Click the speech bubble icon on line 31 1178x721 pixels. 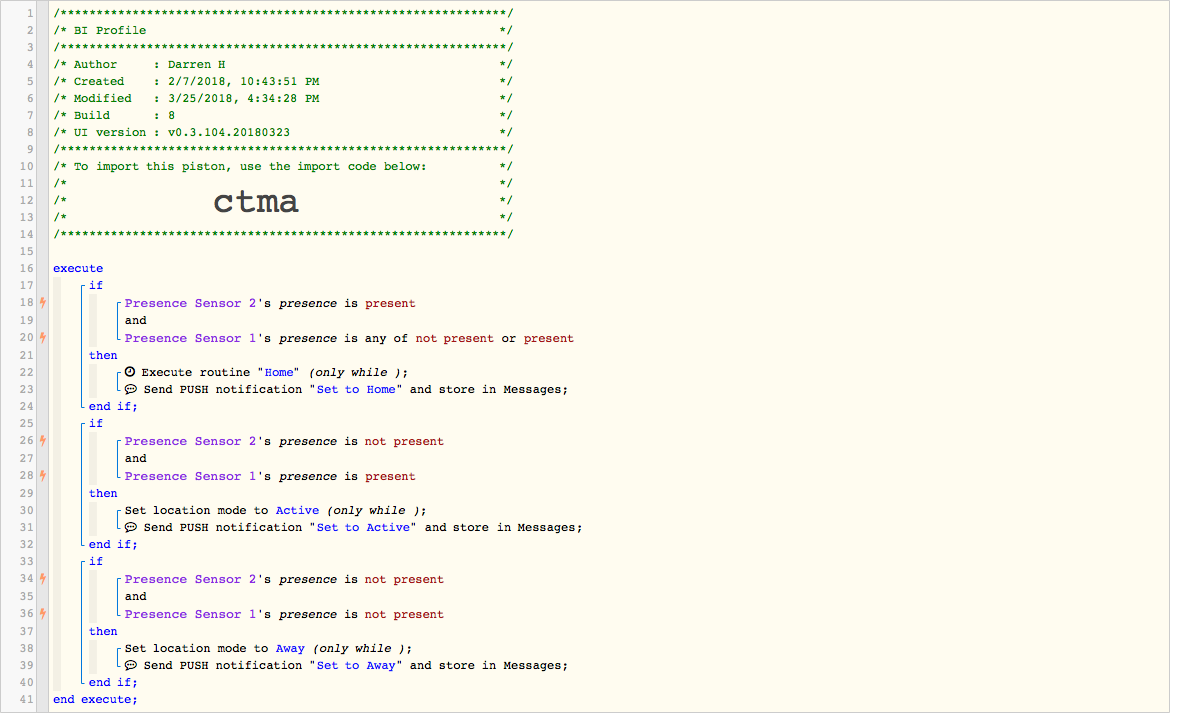coord(131,527)
